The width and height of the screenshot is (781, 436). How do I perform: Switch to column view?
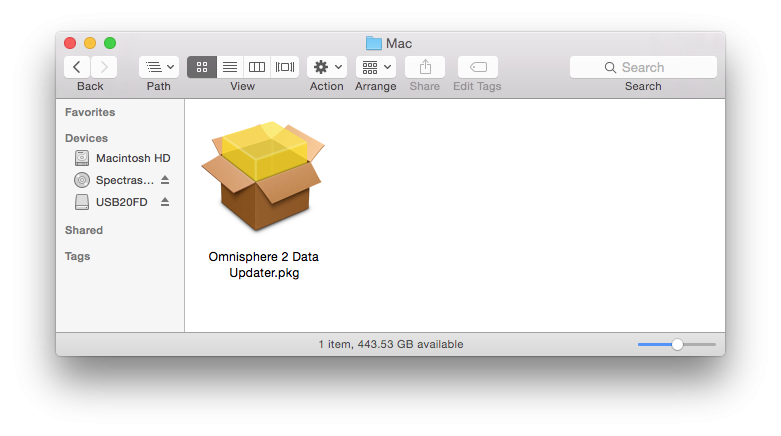pos(257,67)
